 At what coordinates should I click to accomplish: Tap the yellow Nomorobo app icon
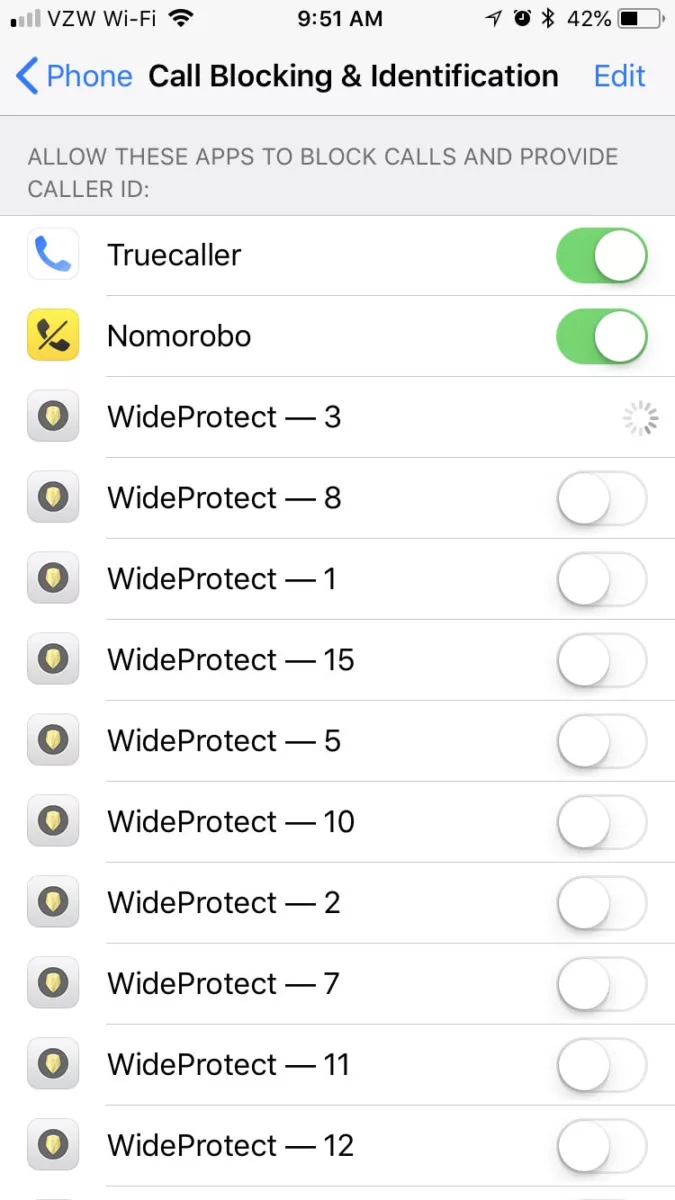pos(52,337)
